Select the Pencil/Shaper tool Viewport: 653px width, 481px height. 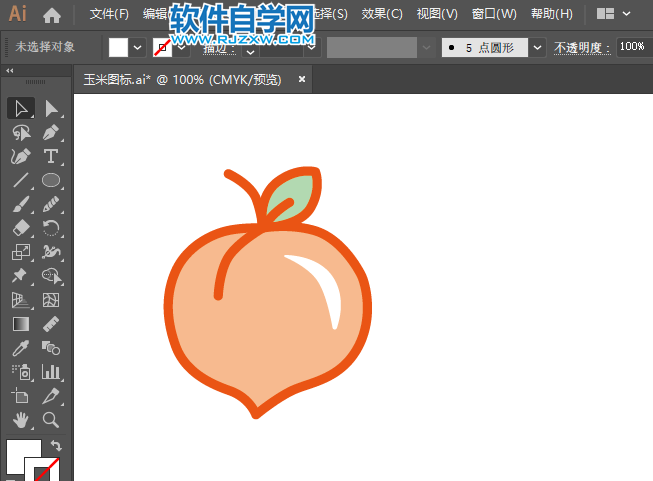(x=51, y=204)
